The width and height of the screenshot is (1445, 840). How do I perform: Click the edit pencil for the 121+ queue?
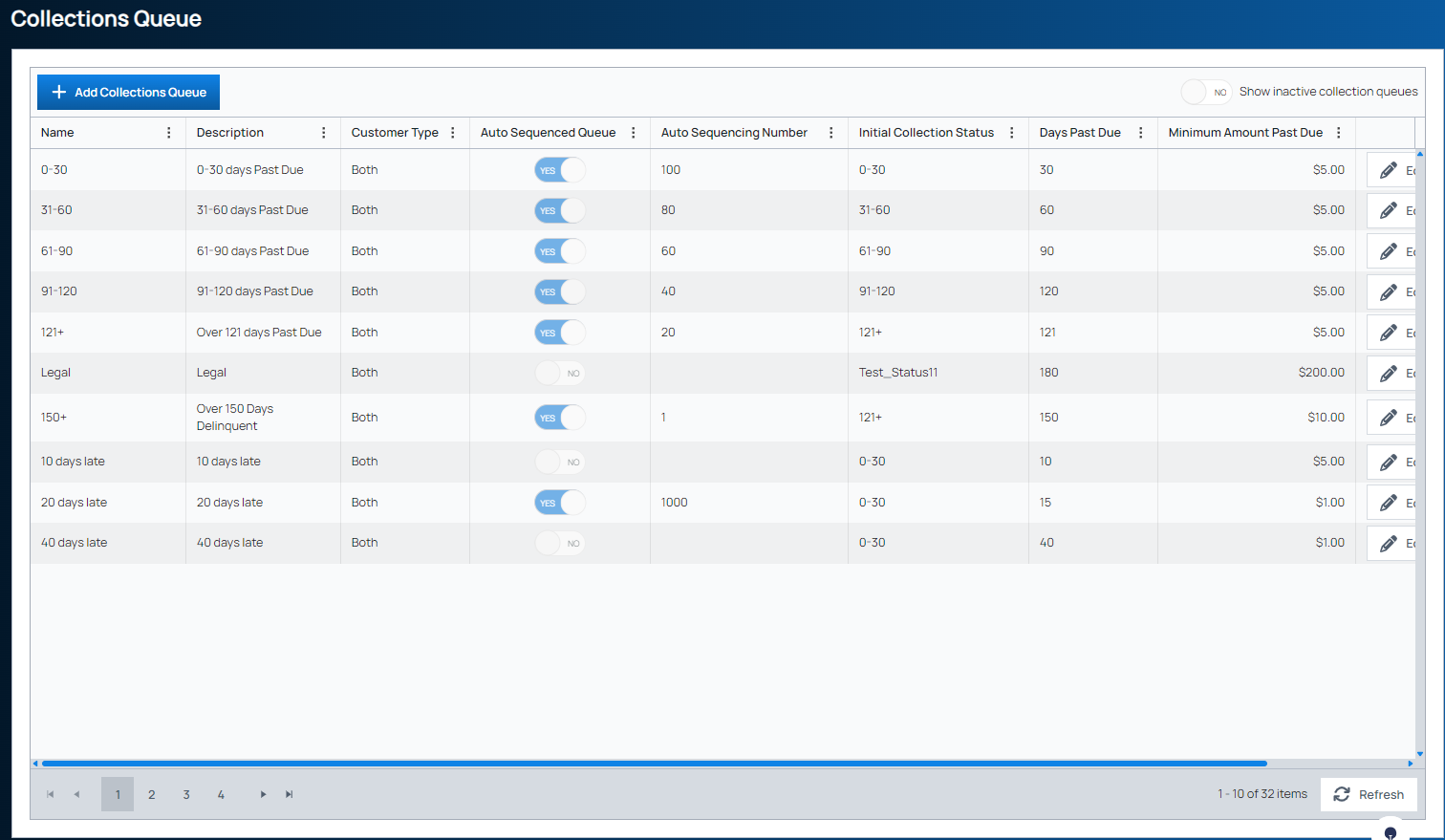click(1391, 333)
